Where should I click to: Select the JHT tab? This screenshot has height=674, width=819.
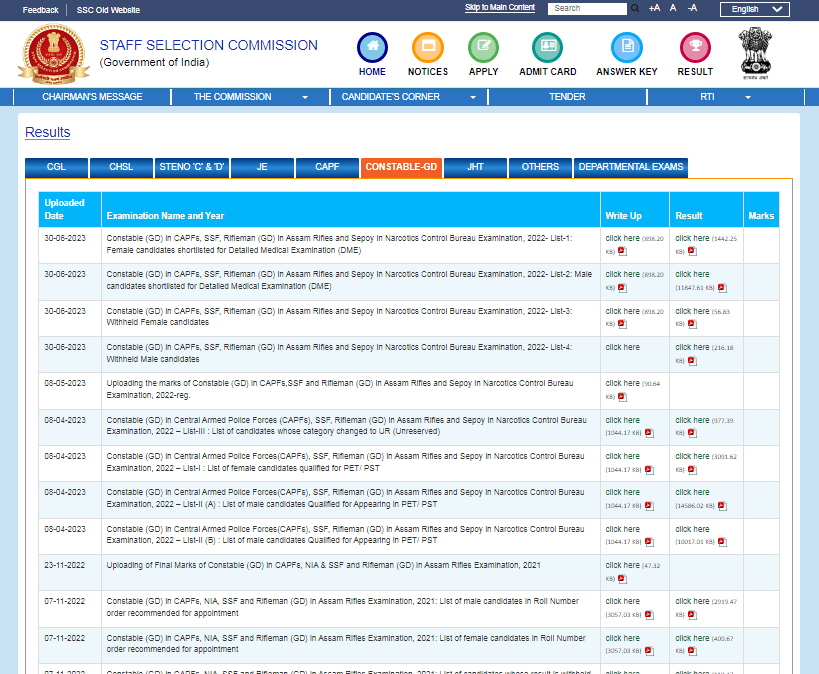[475, 168]
